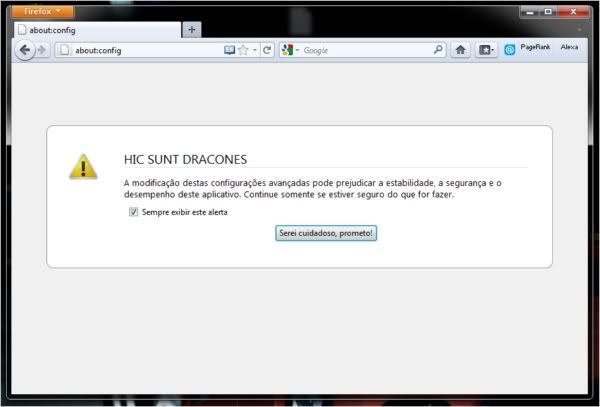This screenshot has height=407, width=600.
Task: Open a new tab with the plus button
Action: tap(192, 29)
